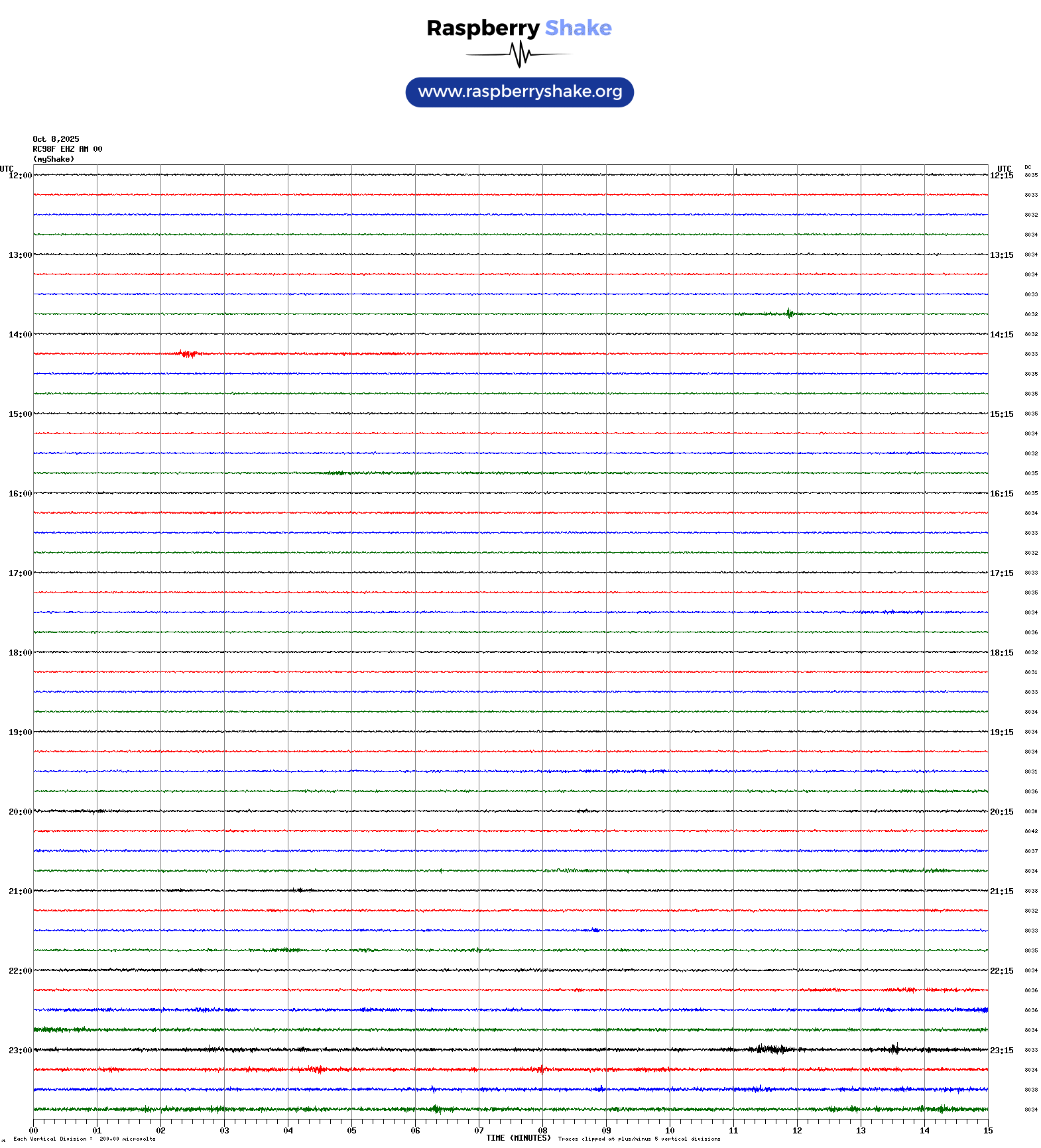Select the 12:00 UTC hour label
The image size is (1041, 1148).
[x=20, y=176]
